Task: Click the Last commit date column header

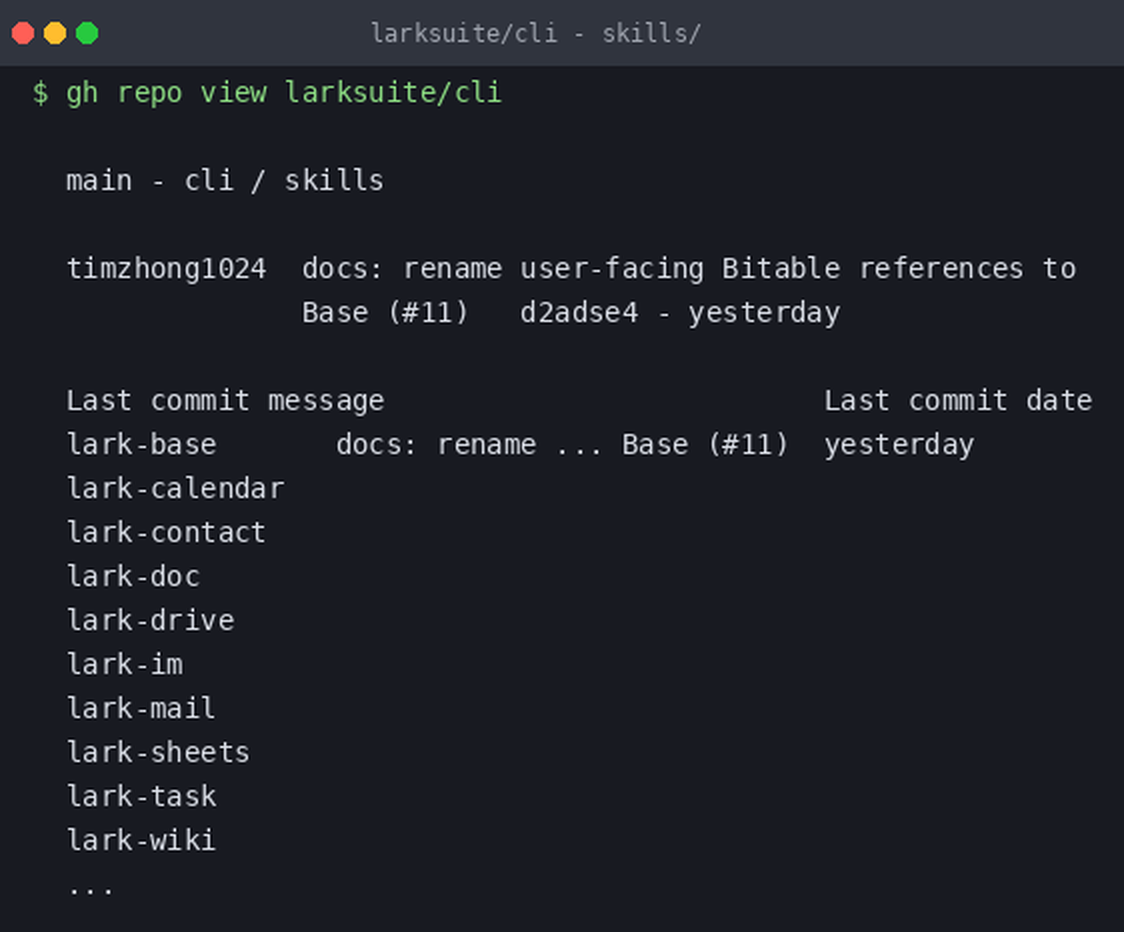Action: point(958,401)
